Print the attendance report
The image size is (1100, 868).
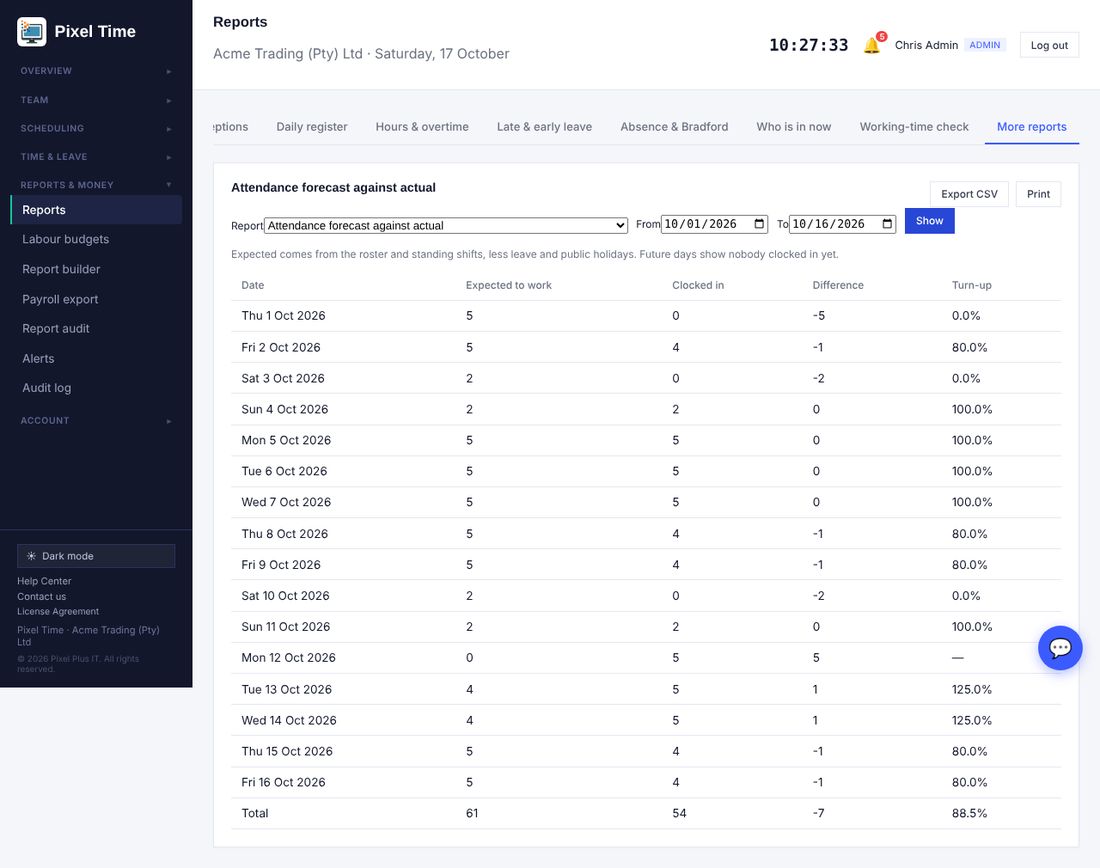click(1038, 194)
